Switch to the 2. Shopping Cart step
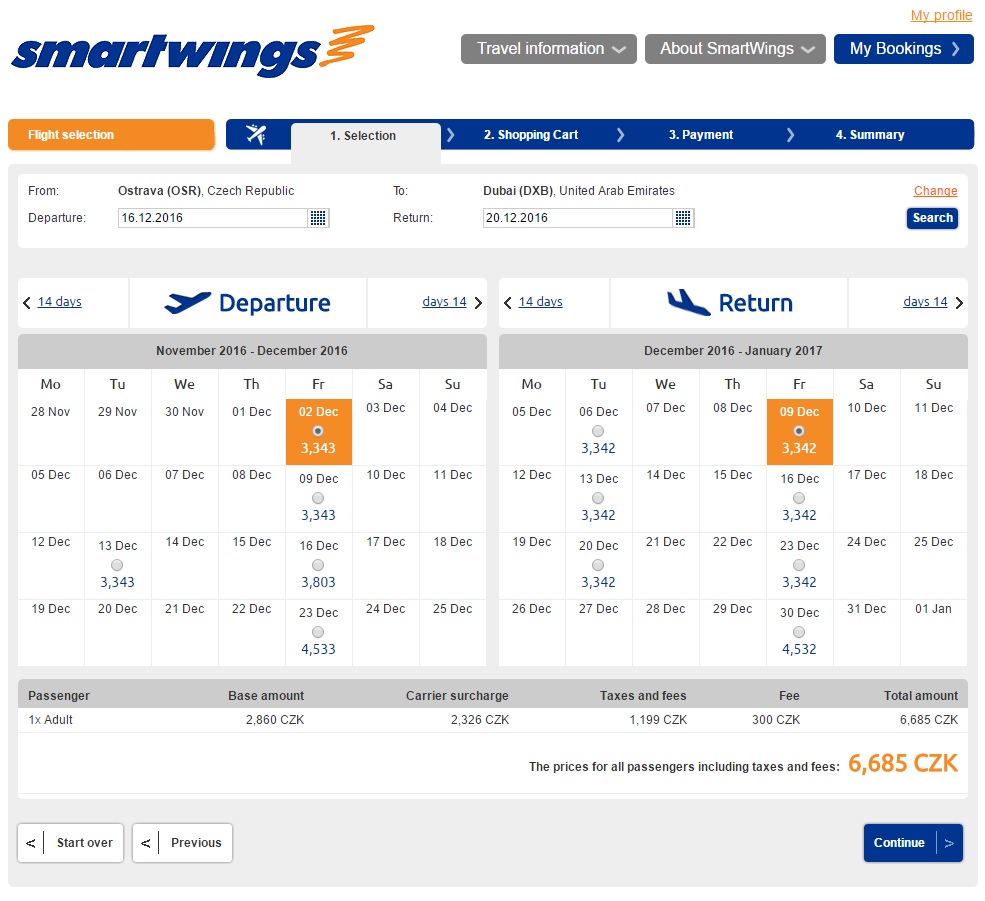985x901 pixels. click(x=531, y=135)
